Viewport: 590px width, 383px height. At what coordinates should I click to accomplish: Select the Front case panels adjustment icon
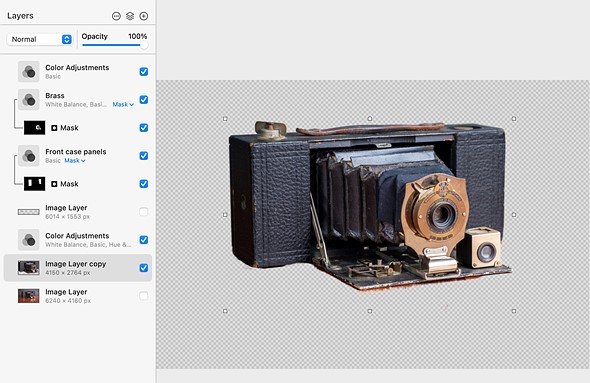tap(29, 156)
